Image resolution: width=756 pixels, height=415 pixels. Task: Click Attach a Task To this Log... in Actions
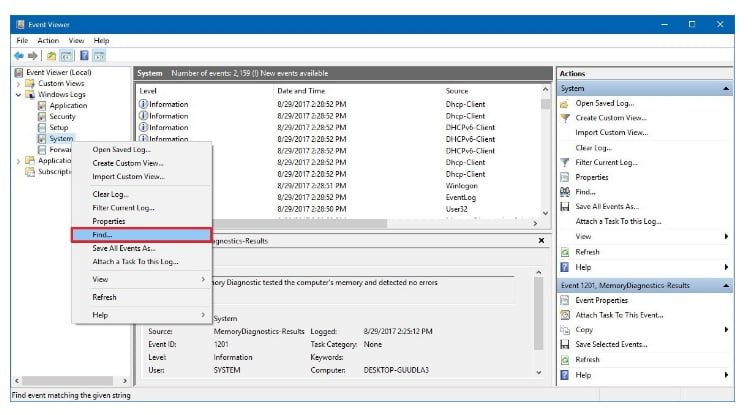click(618, 221)
